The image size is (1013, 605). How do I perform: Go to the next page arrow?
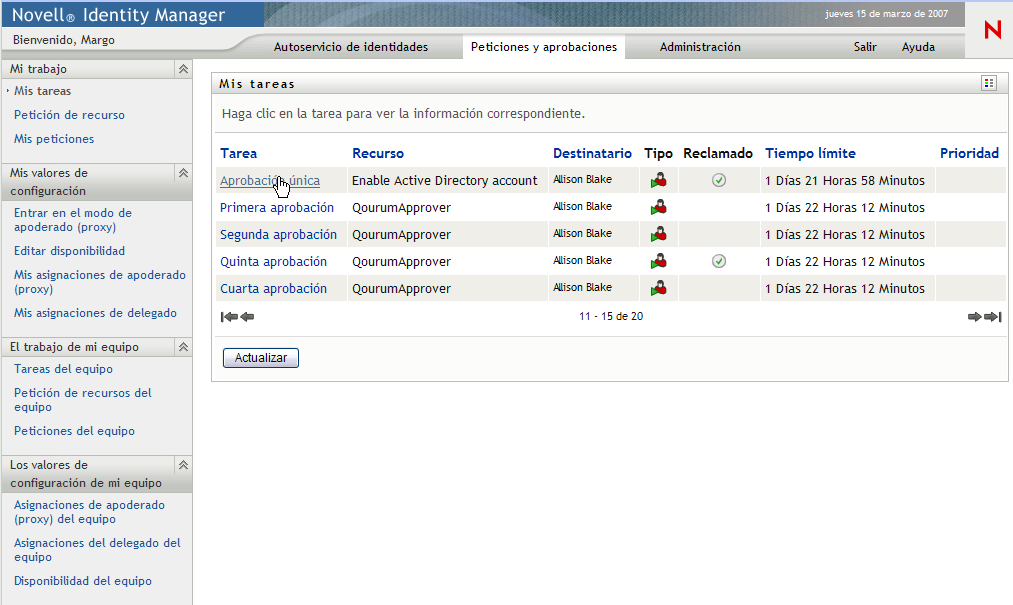point(975,316)
